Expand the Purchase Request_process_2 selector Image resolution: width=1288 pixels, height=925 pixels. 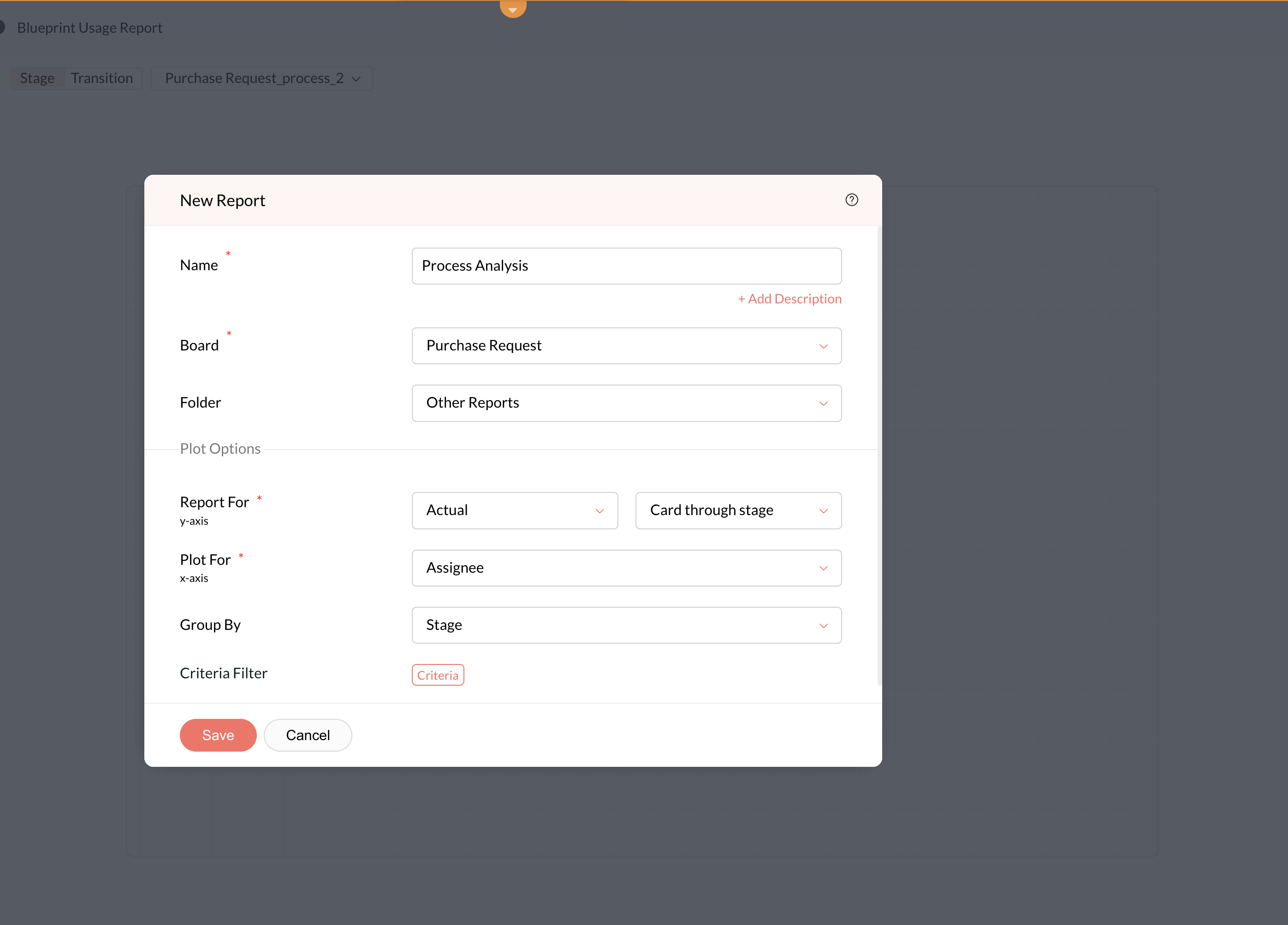click(x=262, y=78)
